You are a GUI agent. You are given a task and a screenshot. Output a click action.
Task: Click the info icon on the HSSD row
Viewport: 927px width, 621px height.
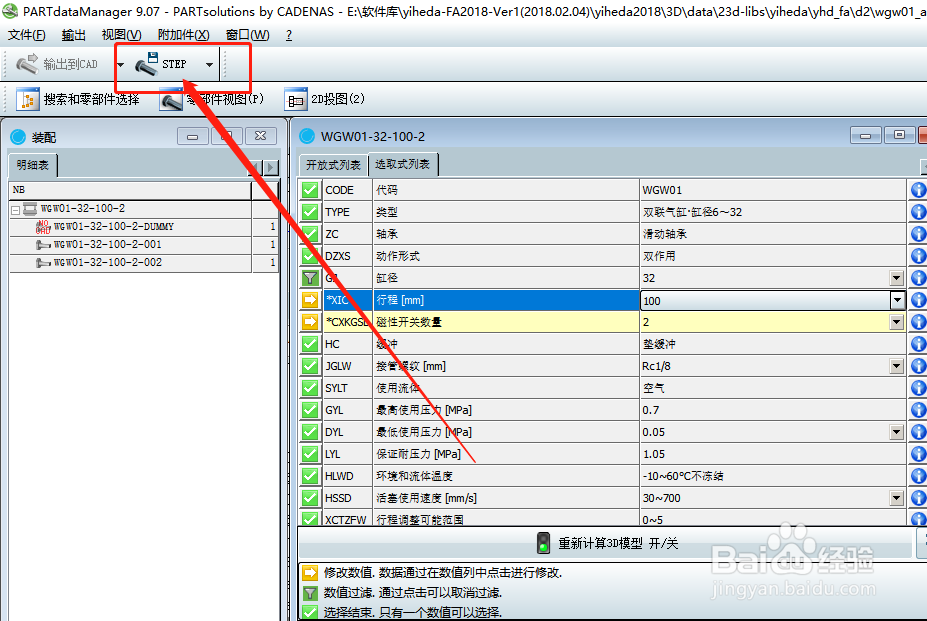pos(919,497)
